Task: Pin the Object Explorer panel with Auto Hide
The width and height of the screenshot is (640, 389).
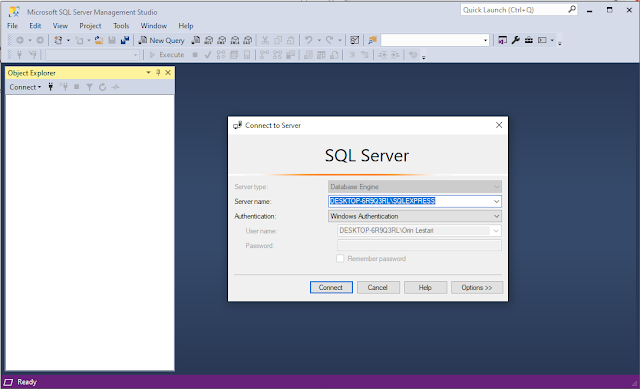Action: [x=158, y=73]
